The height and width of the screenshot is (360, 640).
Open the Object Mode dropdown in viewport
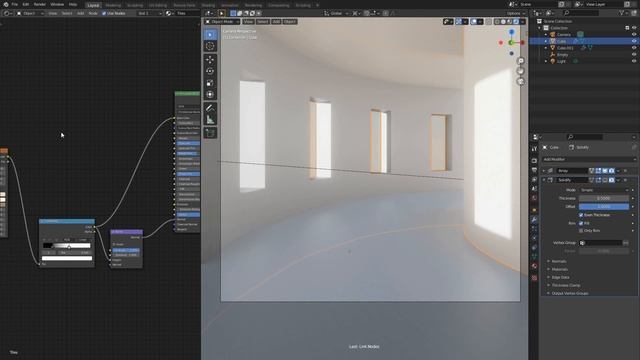(x=222, y=22)
